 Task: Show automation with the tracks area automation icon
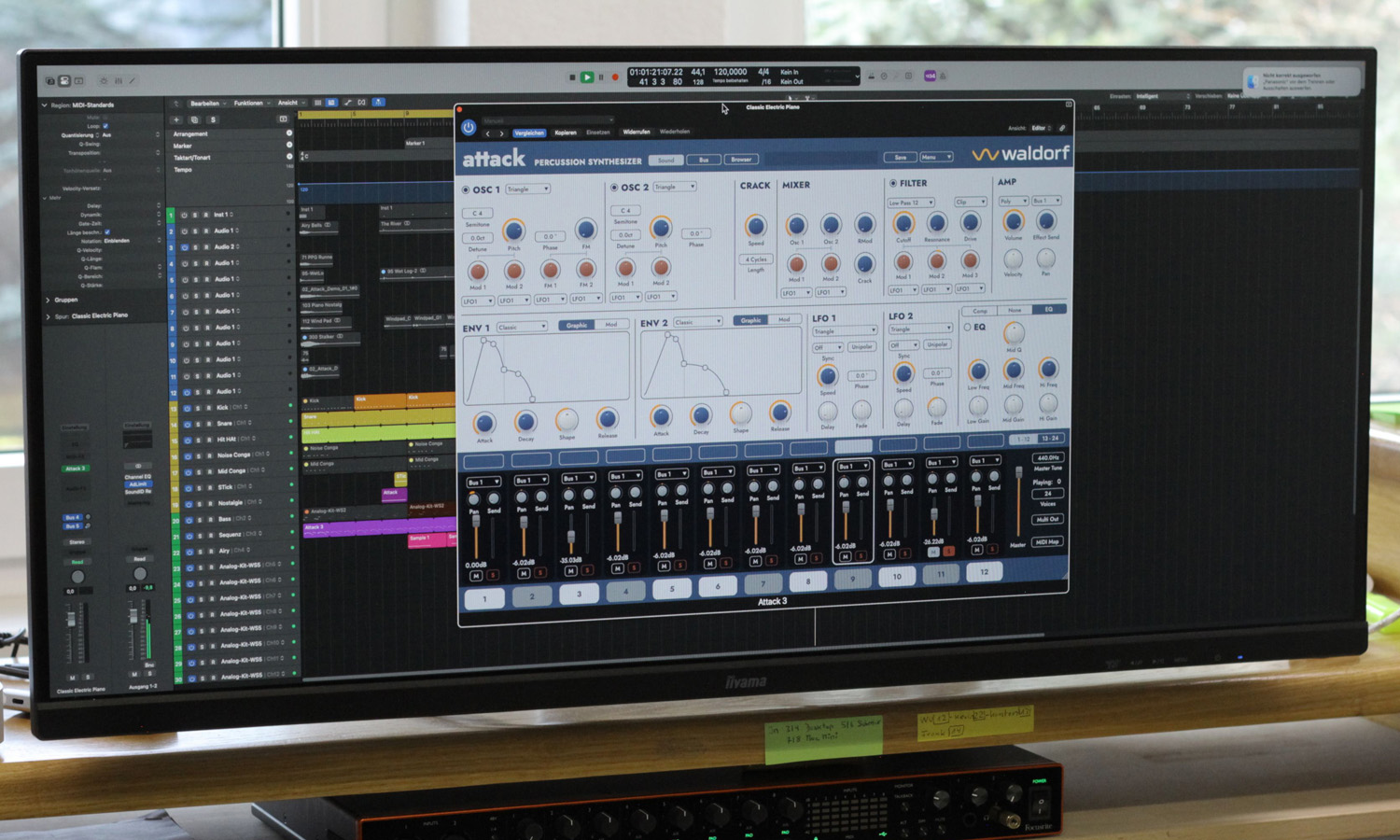pos(347,102)
